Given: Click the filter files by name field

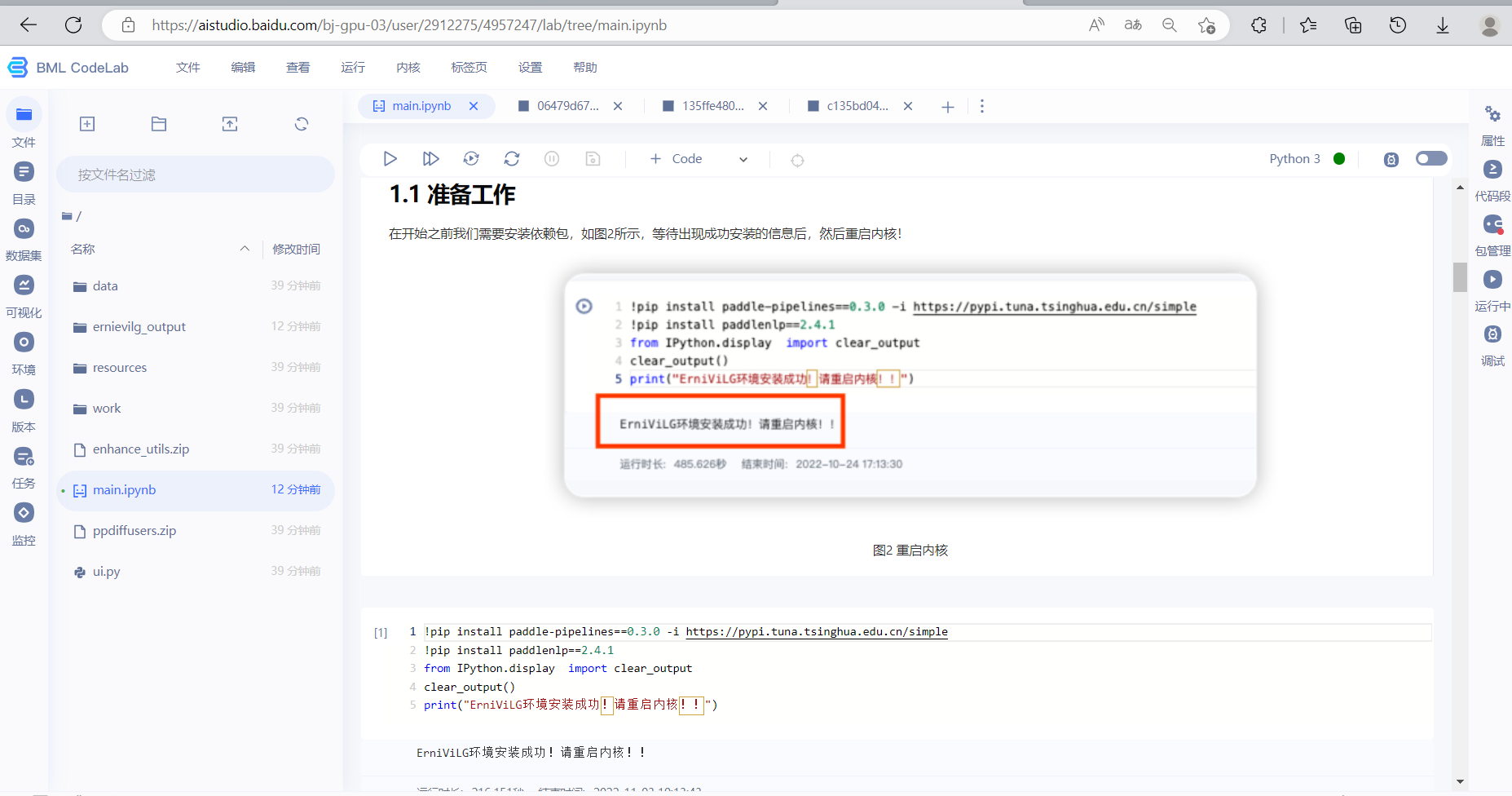Looking at the screenshot, I should click(x=196, y=175).
